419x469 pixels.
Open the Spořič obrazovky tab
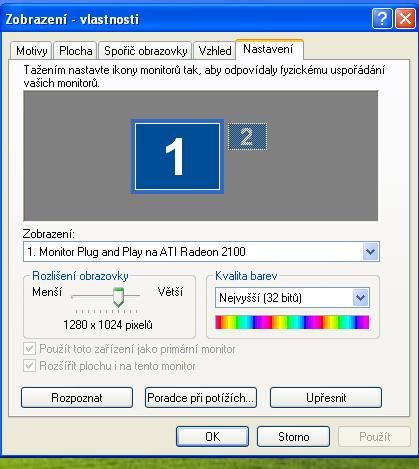pos(145,51)
